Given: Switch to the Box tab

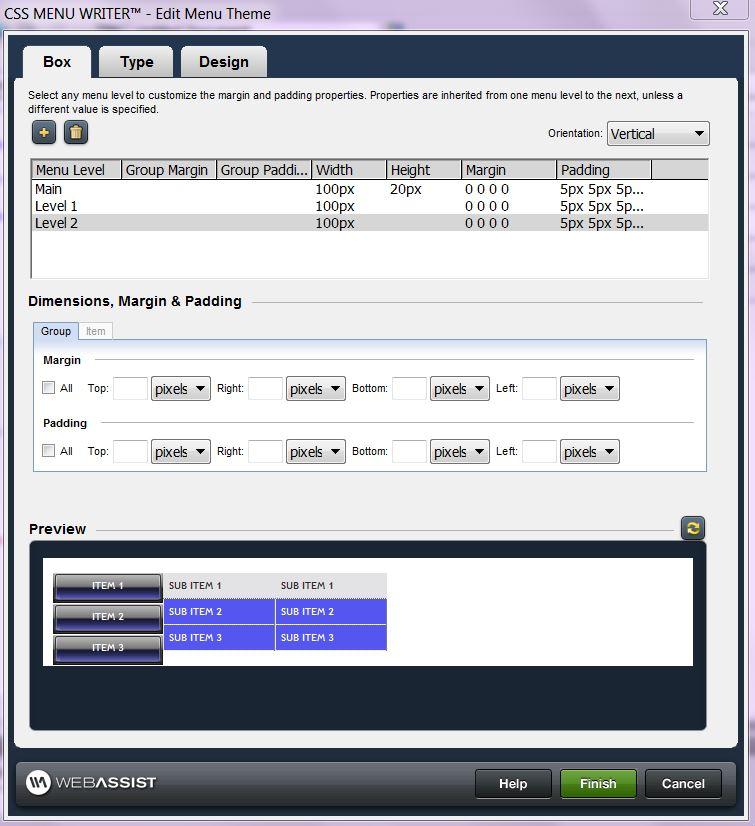Looking at the screenshot, I should pyautogui.click(x=57, y=62).
